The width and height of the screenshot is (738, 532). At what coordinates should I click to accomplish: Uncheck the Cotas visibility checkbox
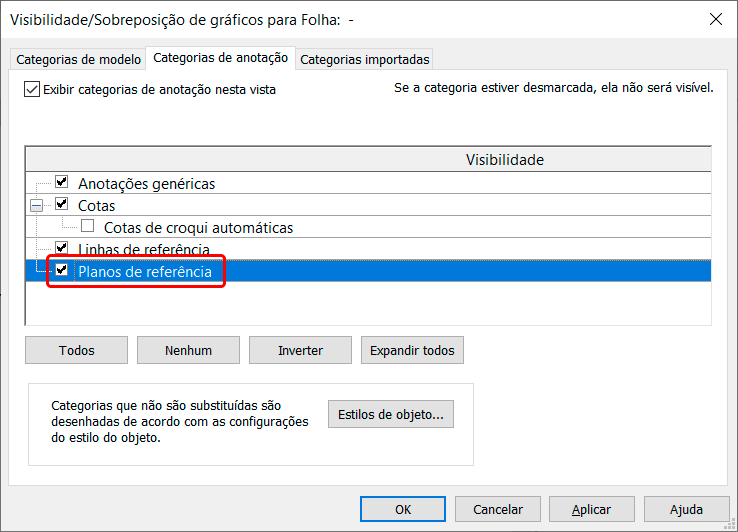(62, 205)
